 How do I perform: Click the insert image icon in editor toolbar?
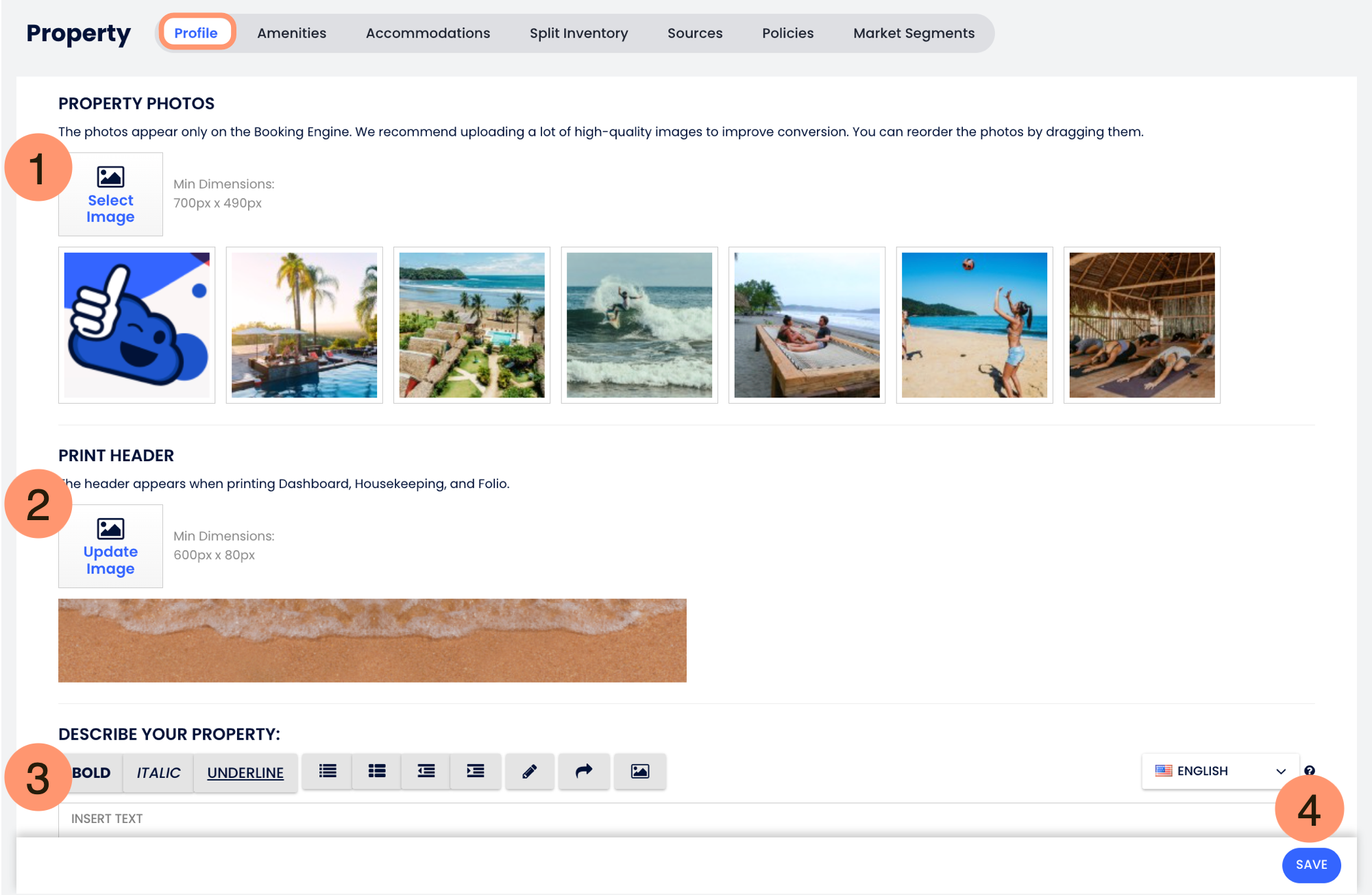pos(640,772)
